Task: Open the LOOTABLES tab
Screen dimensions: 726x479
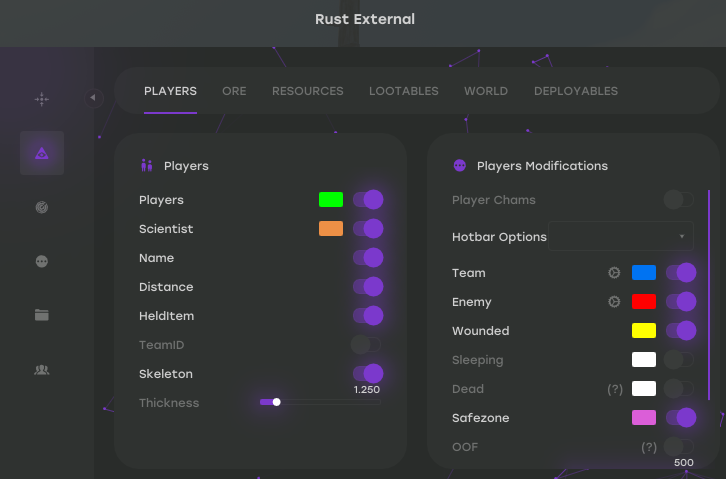Action: [x=403, y=91]
